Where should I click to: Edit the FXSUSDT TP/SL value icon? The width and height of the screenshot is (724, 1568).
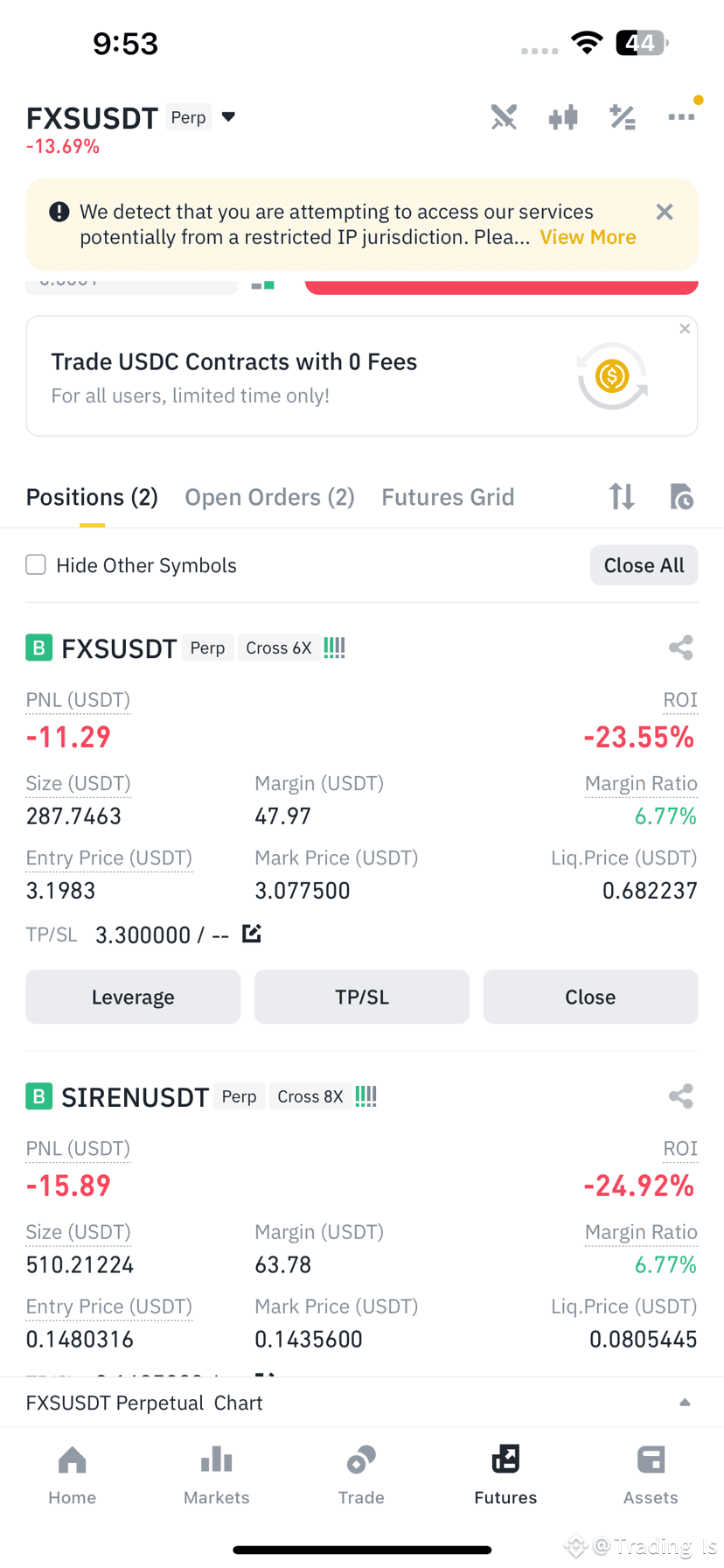pyautogui.click(x=252, y=934)
